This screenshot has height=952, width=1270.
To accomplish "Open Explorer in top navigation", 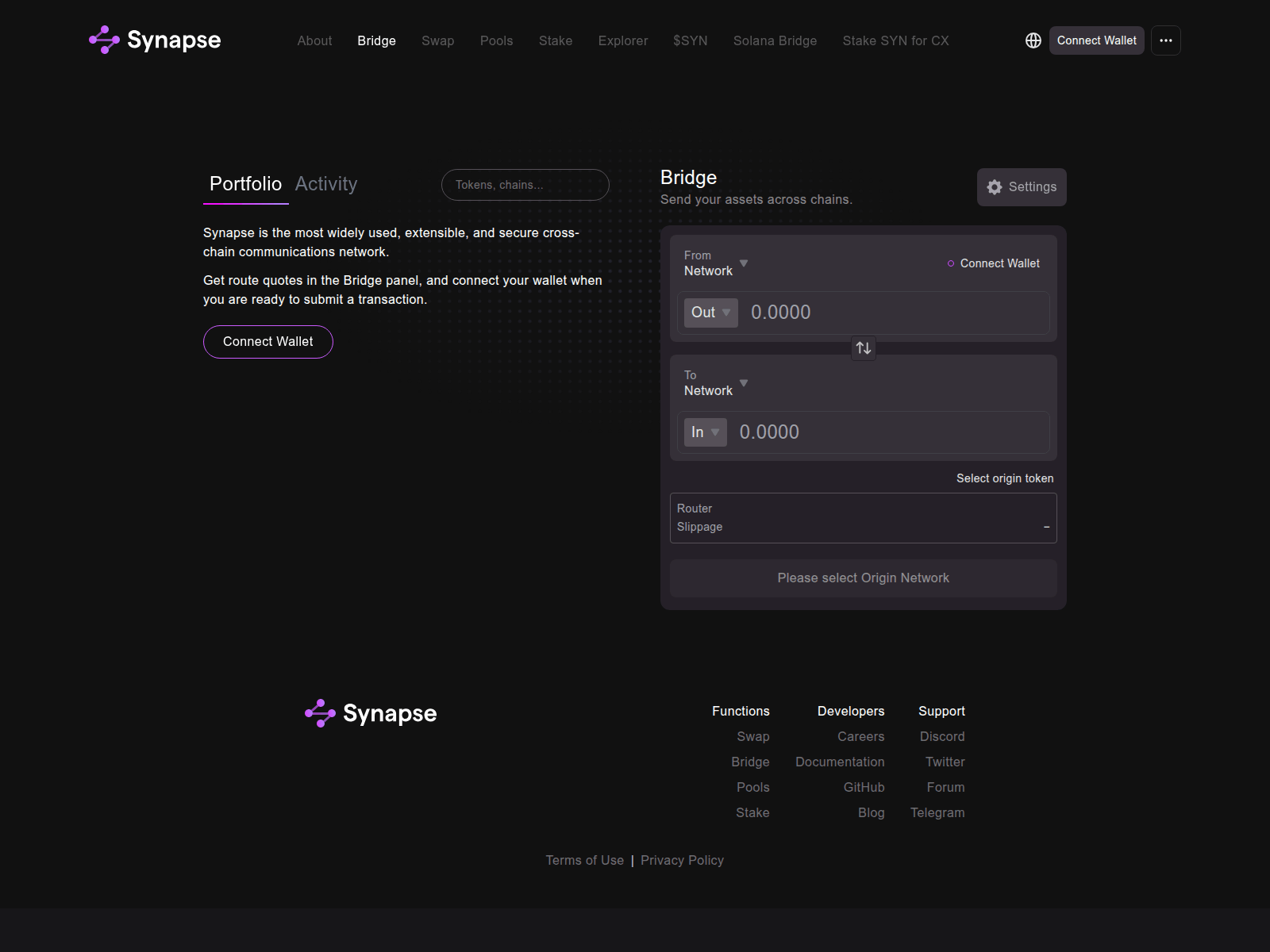I will click(623, 40).
